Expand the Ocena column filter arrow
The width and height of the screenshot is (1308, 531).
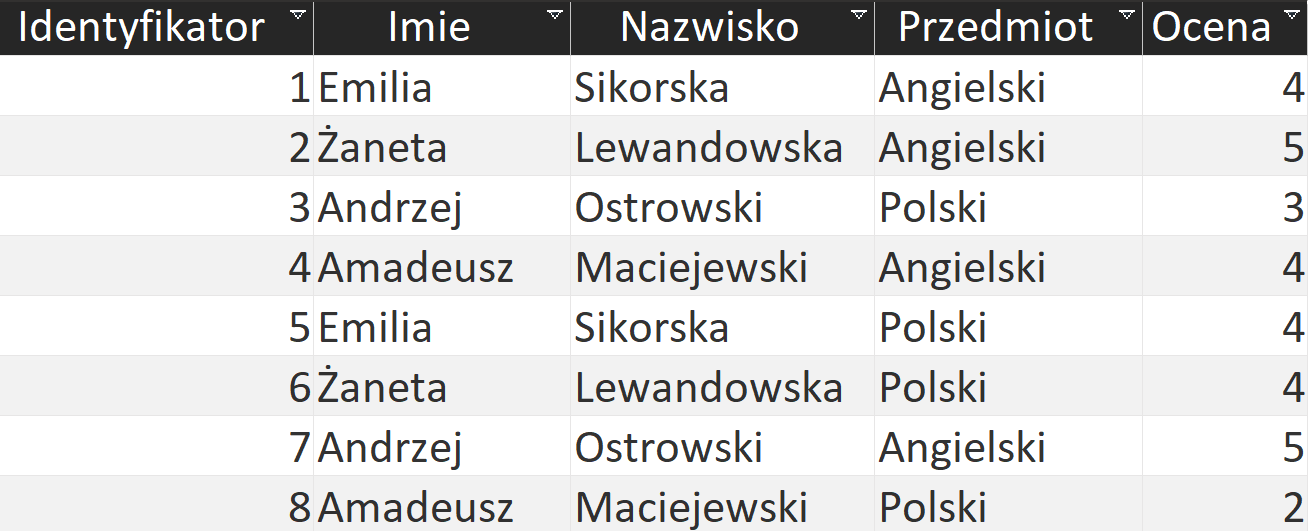pos(1291,15)
